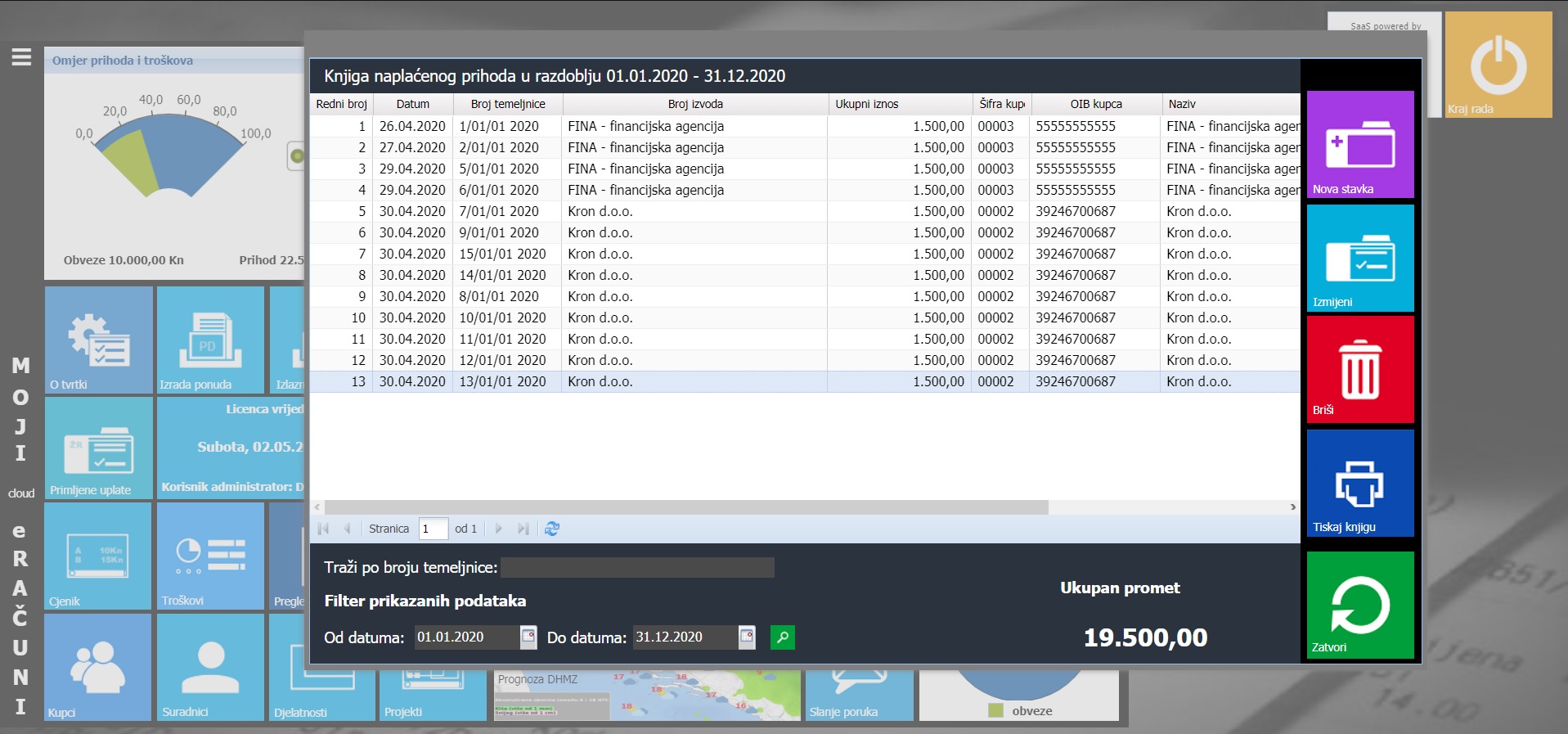Open calendar picker for Od datuma
The width and height of the screenshot is (1568, 734).
(x=528, y=637)
